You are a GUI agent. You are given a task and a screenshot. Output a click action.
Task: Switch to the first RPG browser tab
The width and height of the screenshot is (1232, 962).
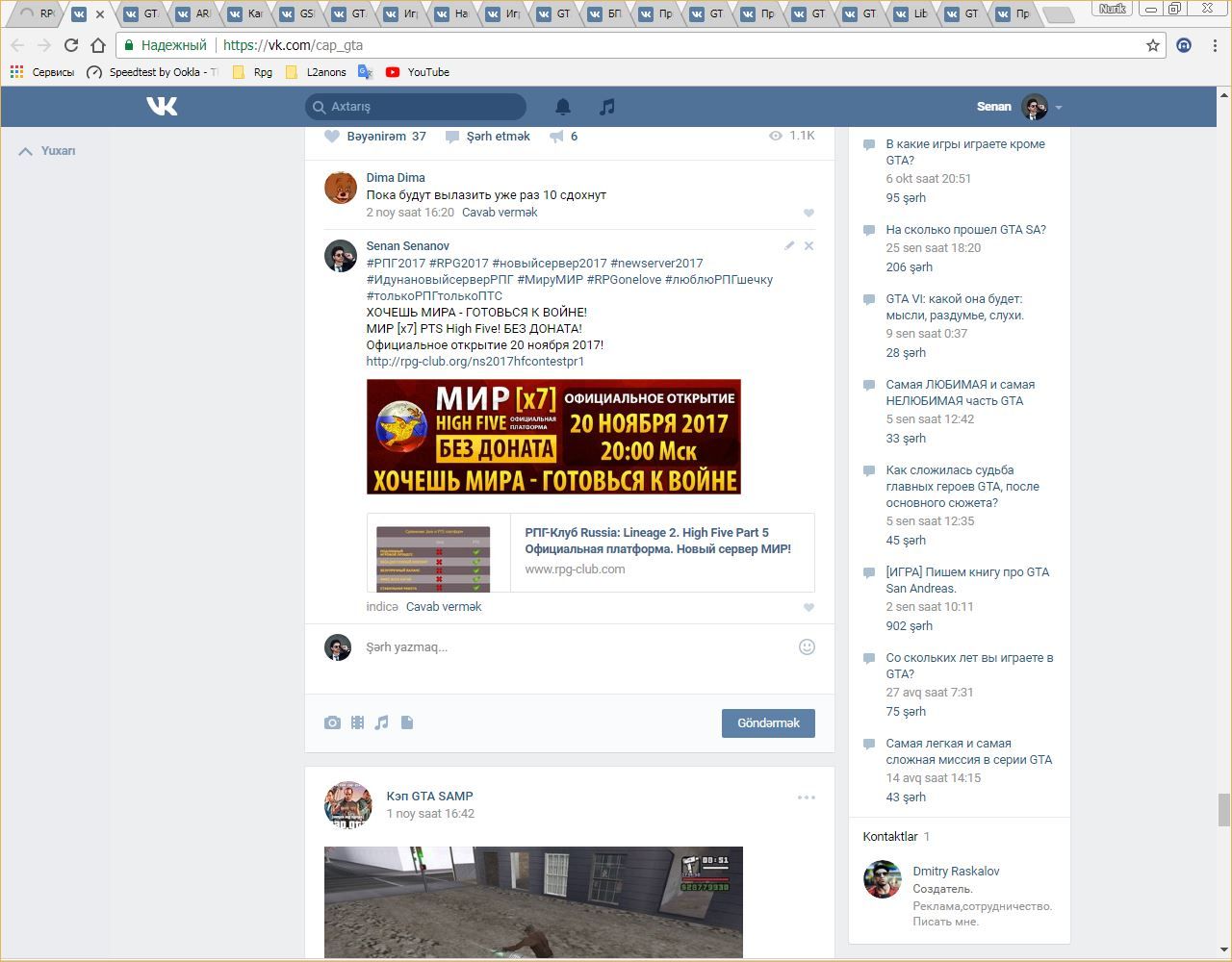(x=37, y=13)
